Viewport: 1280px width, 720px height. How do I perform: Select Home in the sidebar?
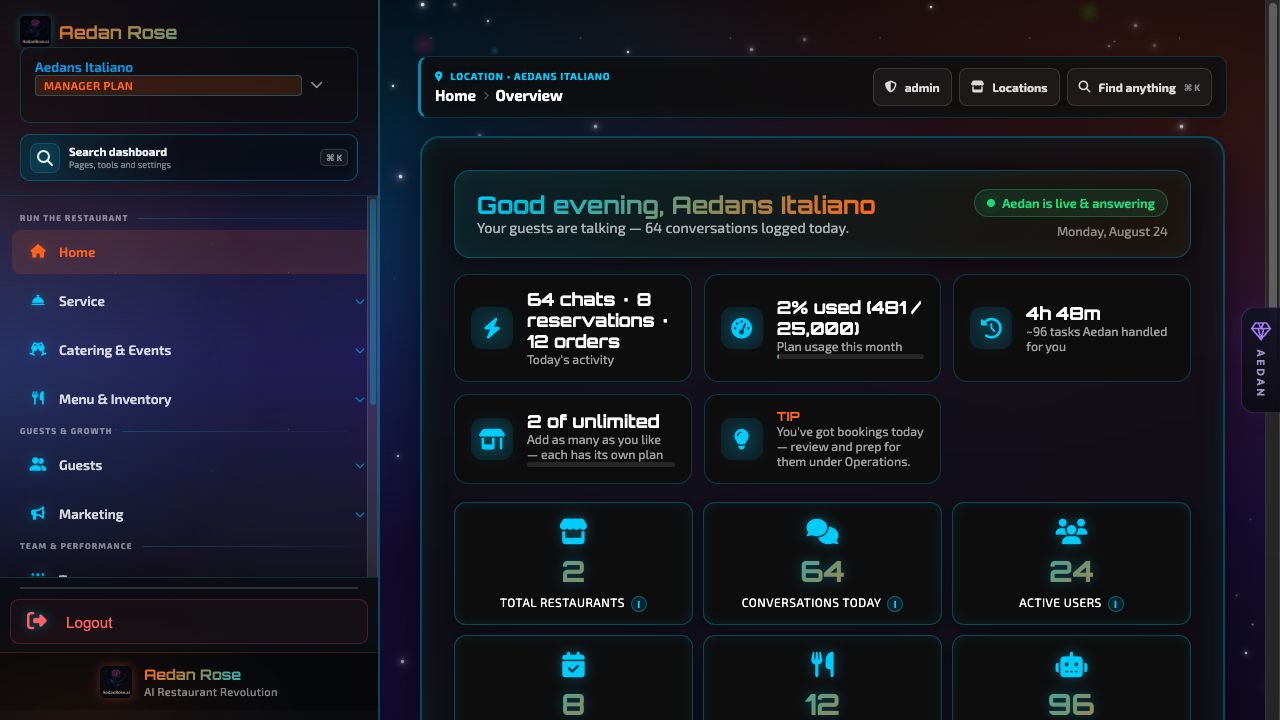190,252
